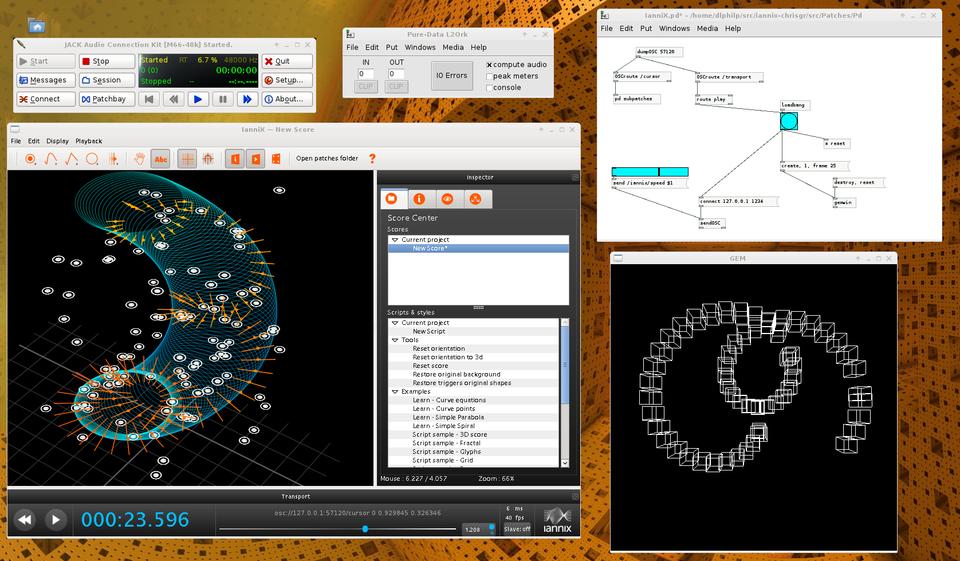
Task: Disable the compute audio checkbox
Action: 489,65
